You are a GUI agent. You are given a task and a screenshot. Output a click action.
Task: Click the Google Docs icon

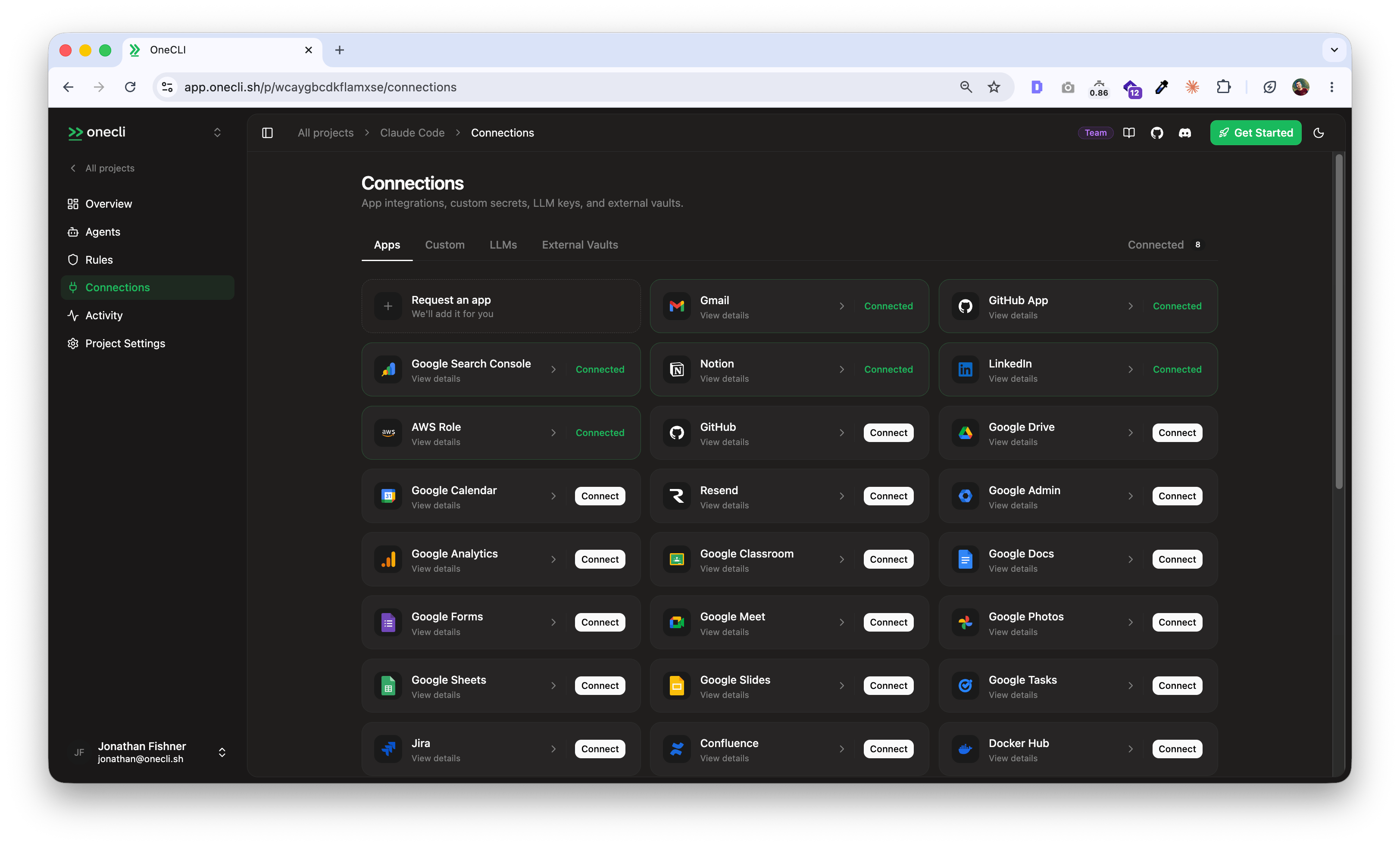(x=965, y=559)
